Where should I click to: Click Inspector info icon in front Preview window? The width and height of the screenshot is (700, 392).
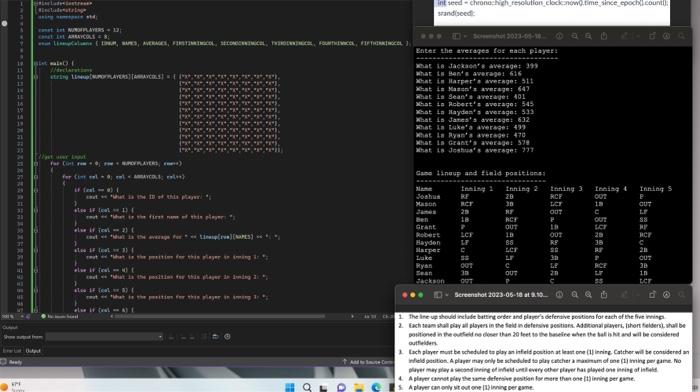559,295
